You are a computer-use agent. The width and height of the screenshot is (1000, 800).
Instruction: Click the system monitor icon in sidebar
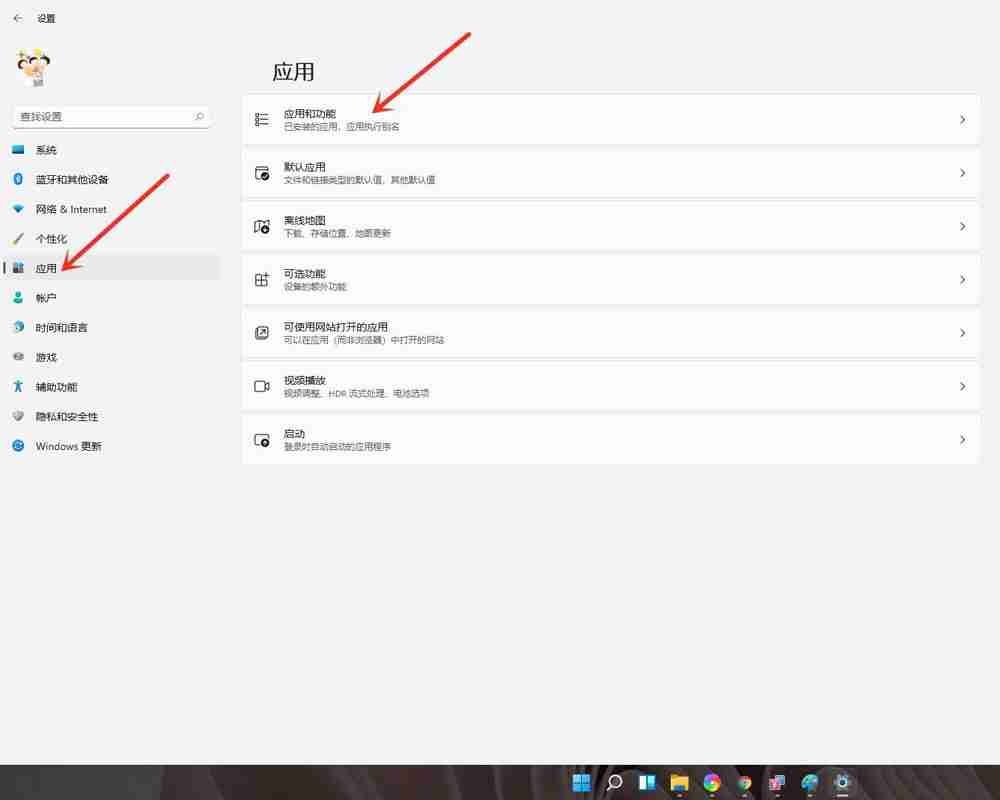pos(18,149)
